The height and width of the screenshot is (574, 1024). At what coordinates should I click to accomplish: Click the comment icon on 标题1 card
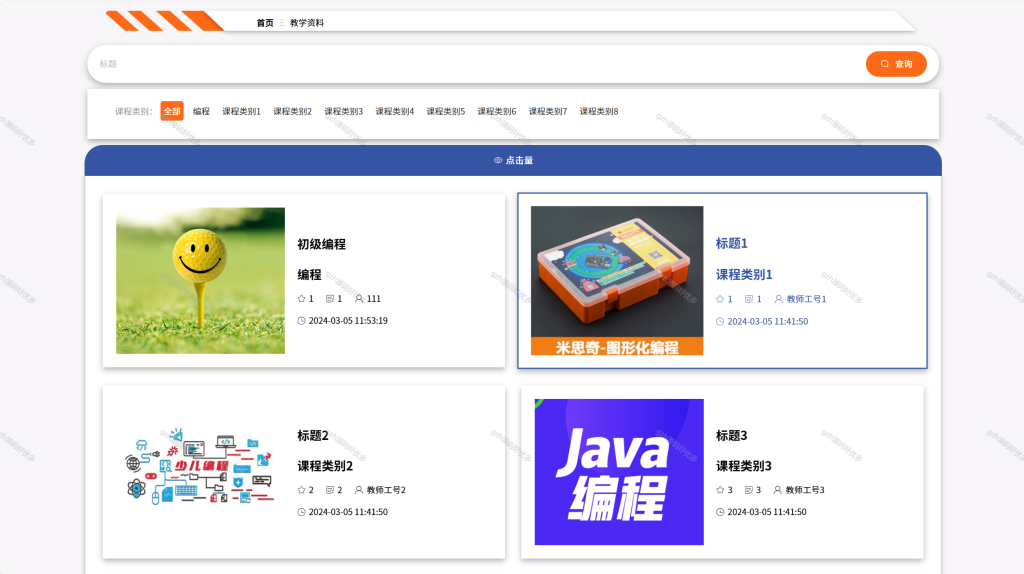pyautogui.click(x=749, y=299)
